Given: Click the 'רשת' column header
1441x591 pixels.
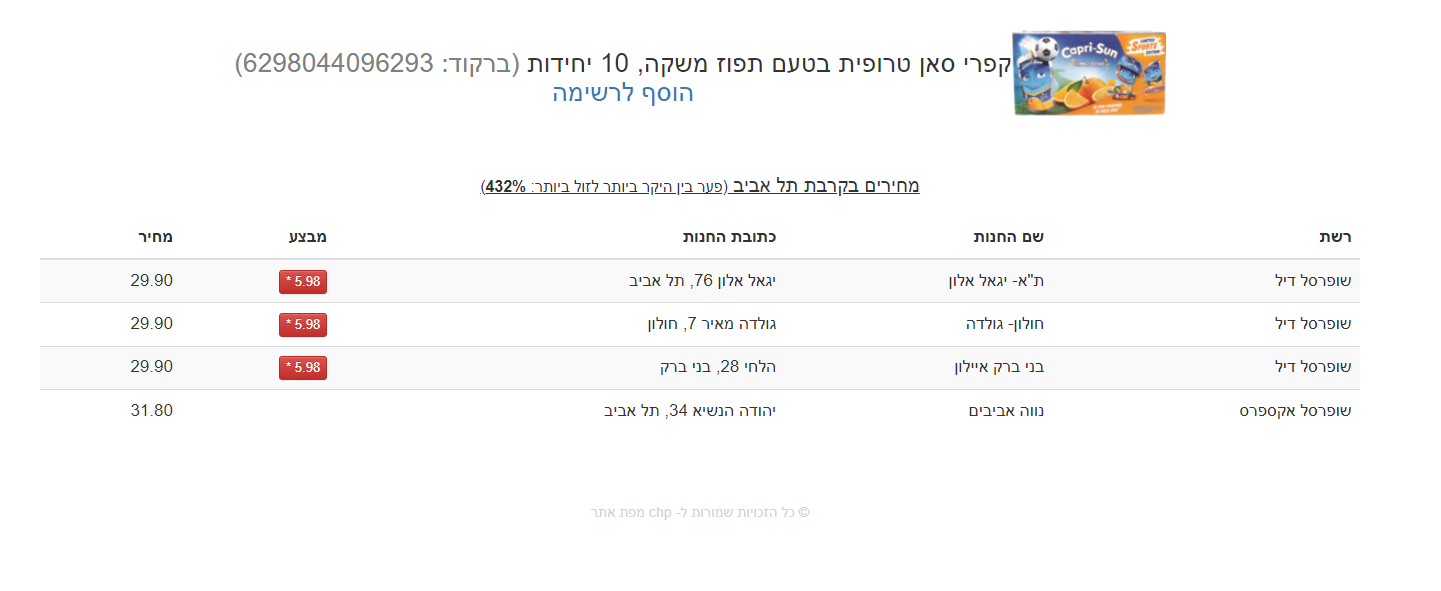Looking at the screenshot, I should (1335, 237).
